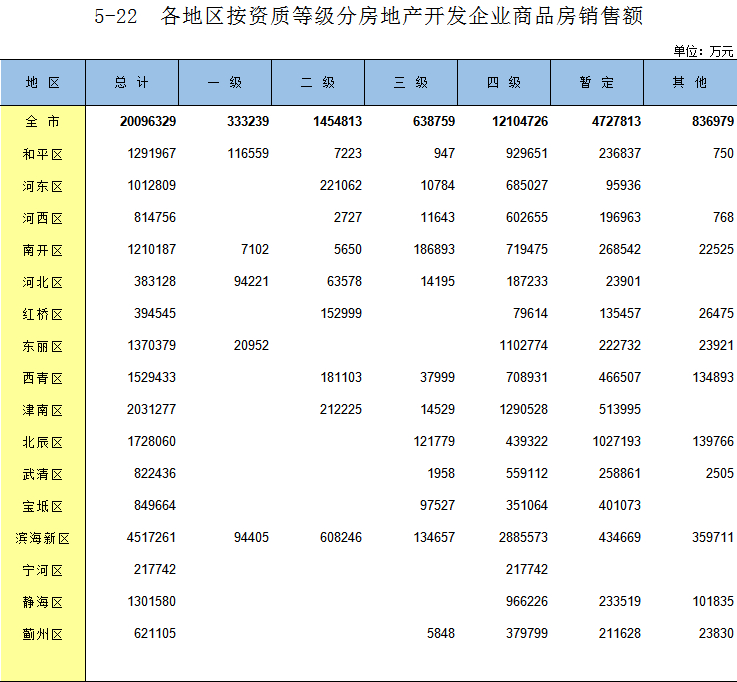Select cell 221062 in the 河东区 row
Image resolution: width=737 pixels, height=682 pixels.
coord(341,185)
